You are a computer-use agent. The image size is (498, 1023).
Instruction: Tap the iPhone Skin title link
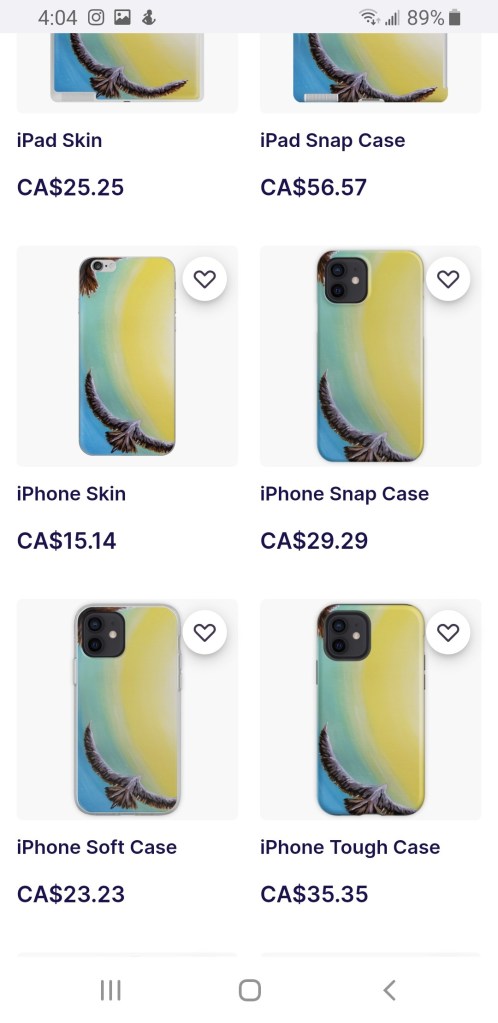click(71, 494)
